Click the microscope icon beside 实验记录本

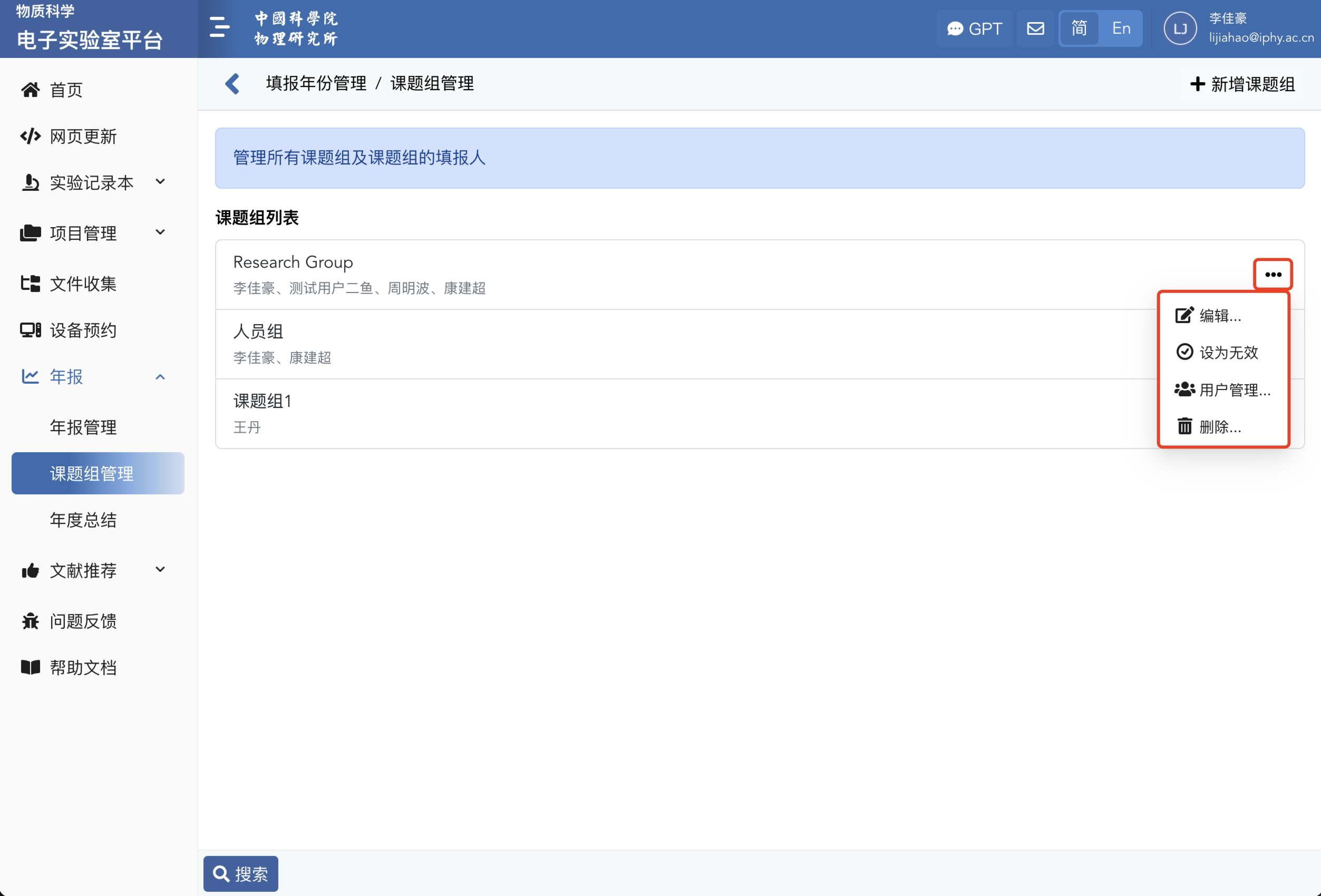(30, 183)
